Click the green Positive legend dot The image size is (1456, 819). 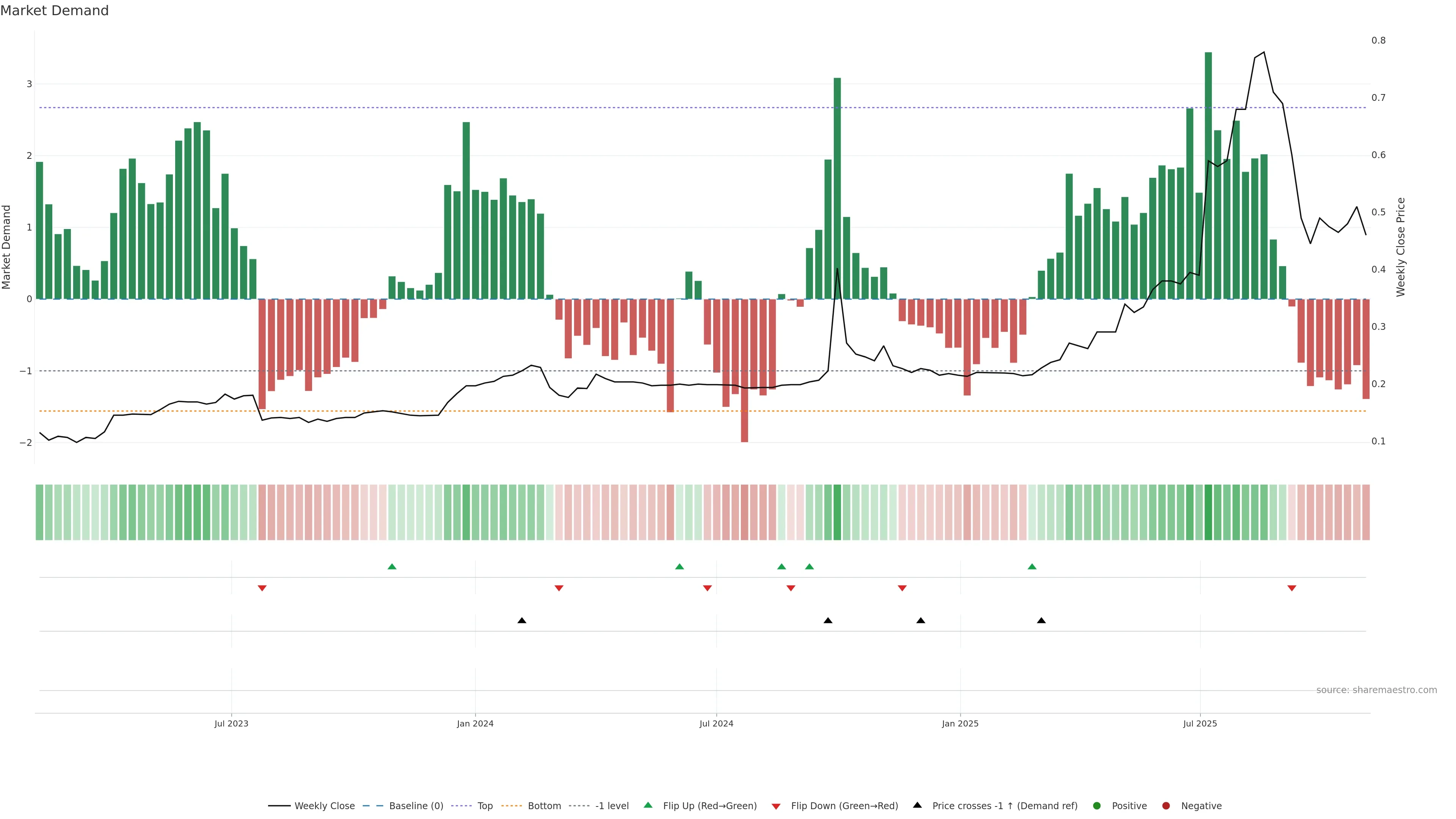pos(1097,805)
